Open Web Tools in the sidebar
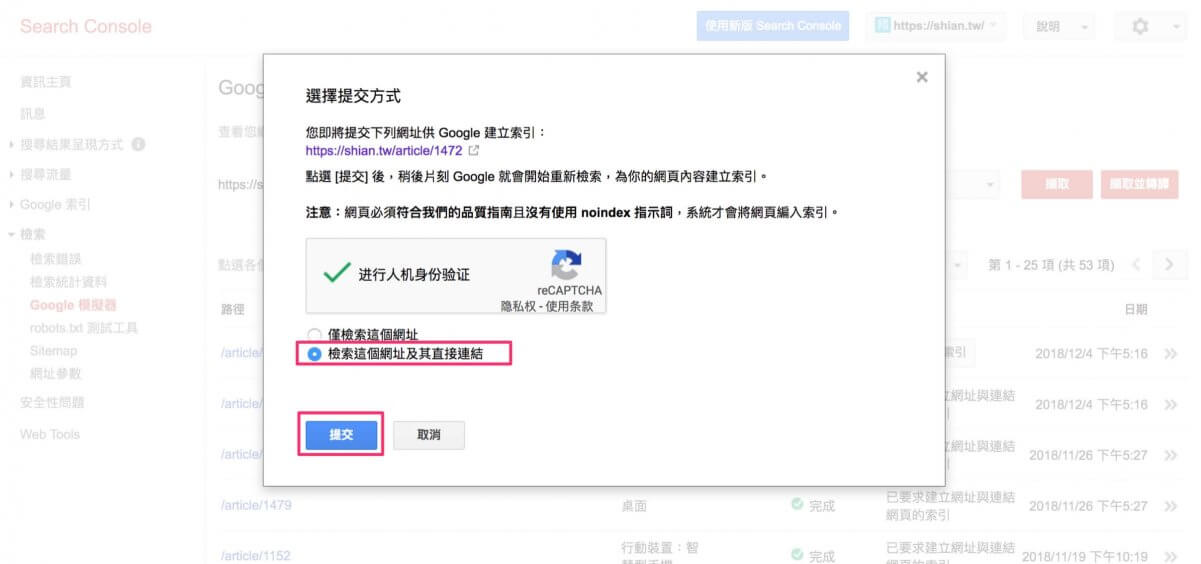This screenshot has height=564, width=1201. point(50,434)
